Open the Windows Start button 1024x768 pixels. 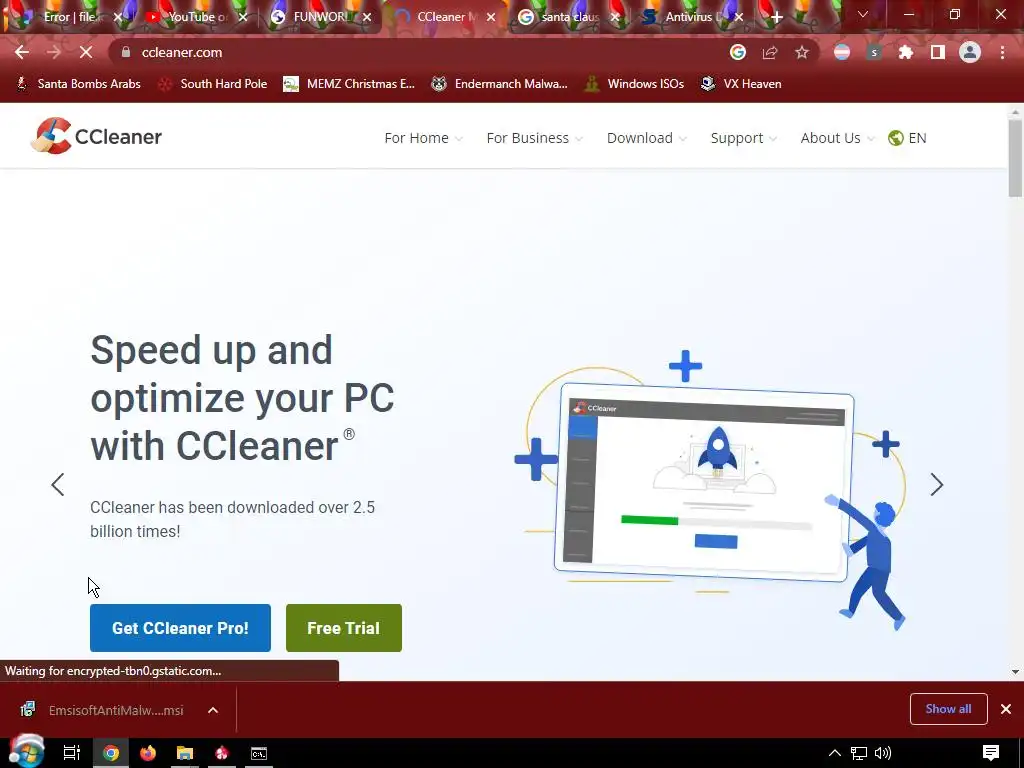(x=26, y=751)
